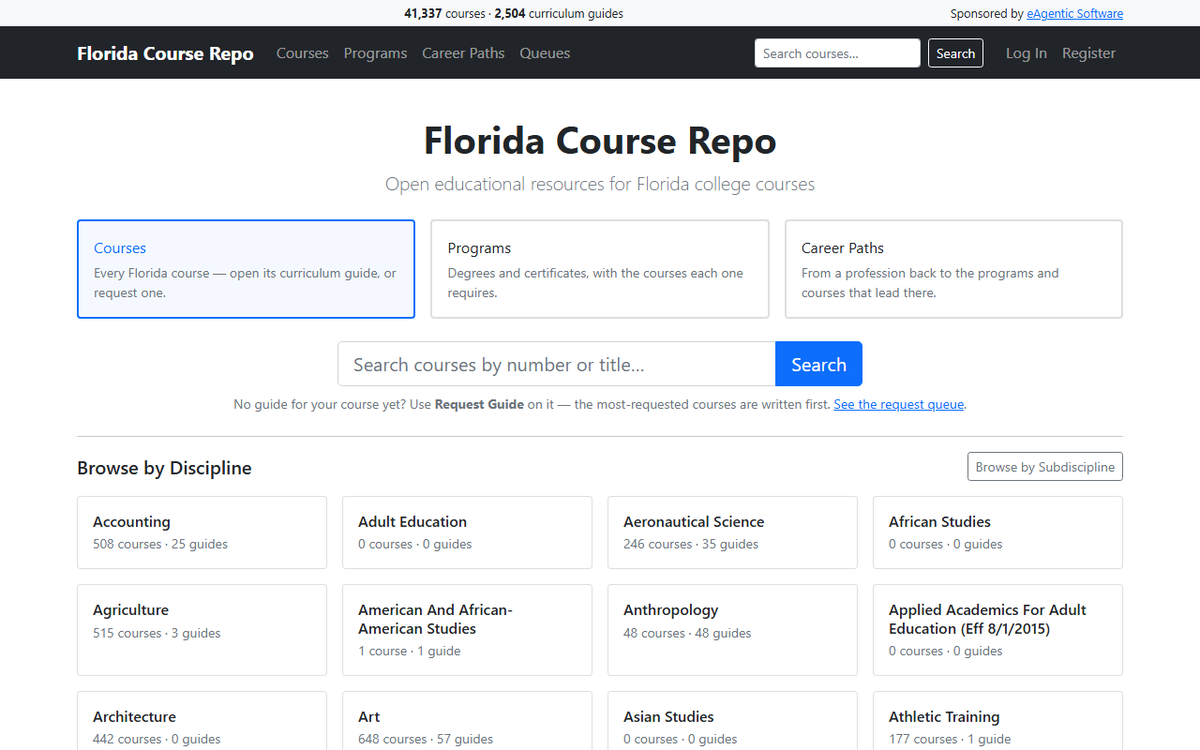Click the blue Search button

[818, 364]
